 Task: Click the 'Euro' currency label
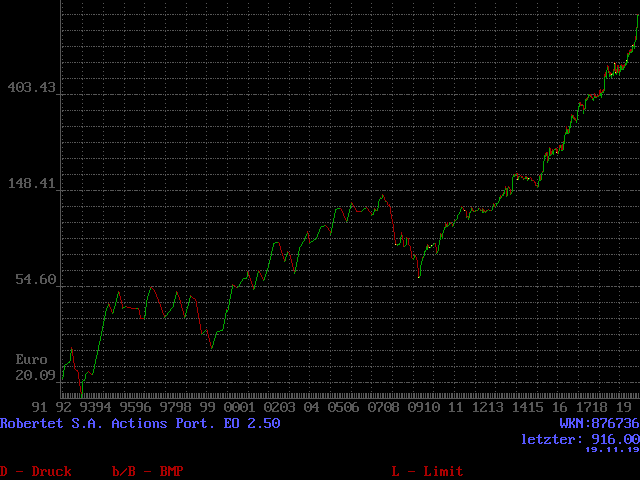pos(31,359)
